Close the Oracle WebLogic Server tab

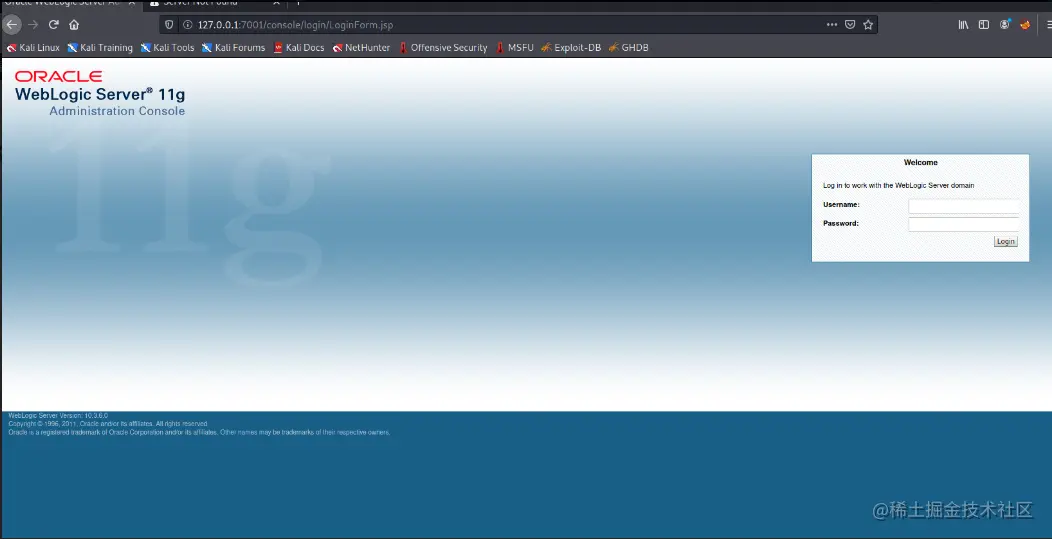coord(132,3)
